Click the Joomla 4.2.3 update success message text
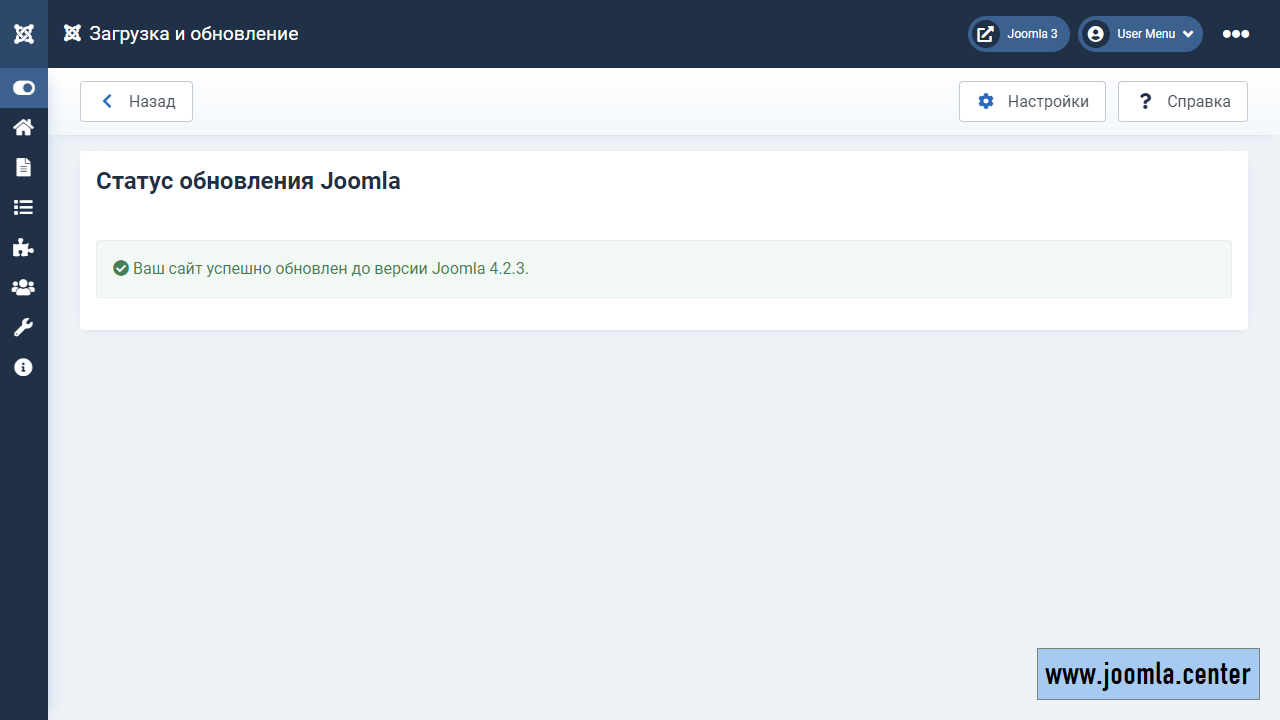The width and height of the screenshot is (1280, 720). point(330,269)
